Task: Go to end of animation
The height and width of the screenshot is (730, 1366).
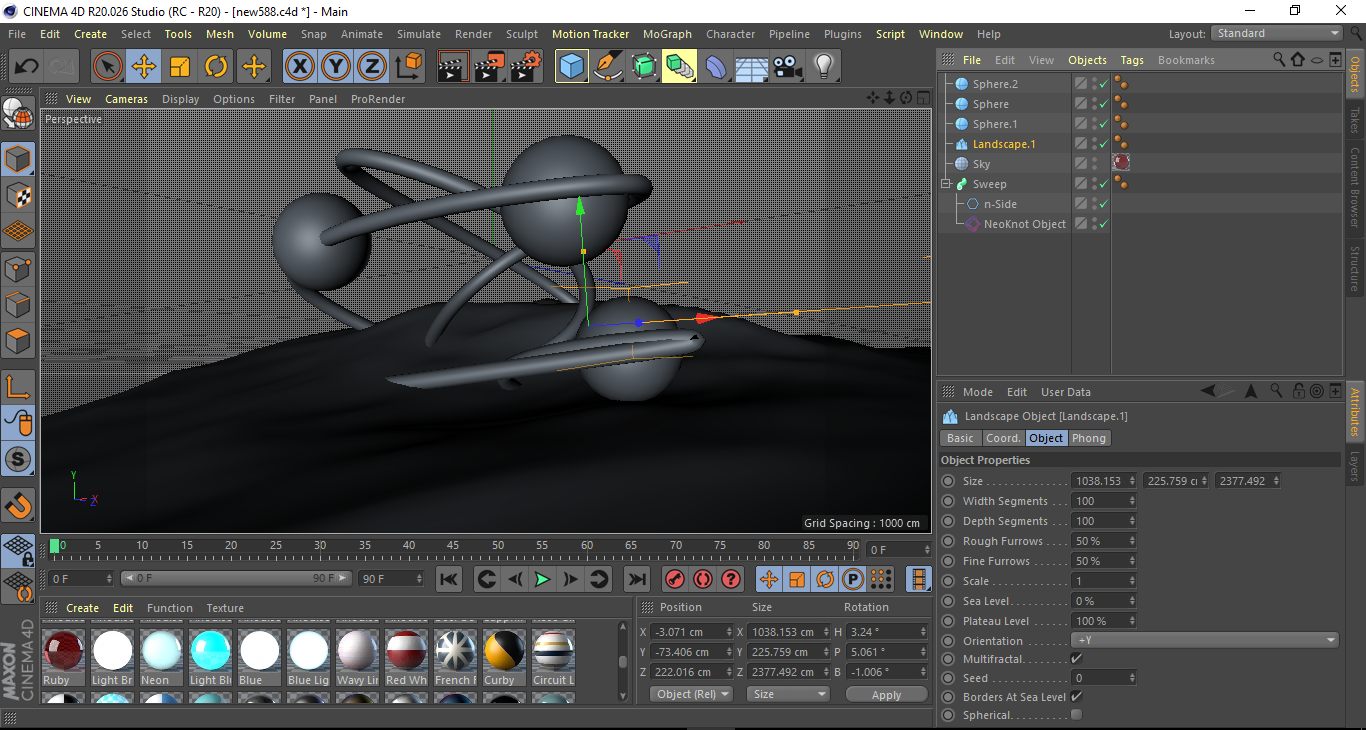Action: (636, 579)
